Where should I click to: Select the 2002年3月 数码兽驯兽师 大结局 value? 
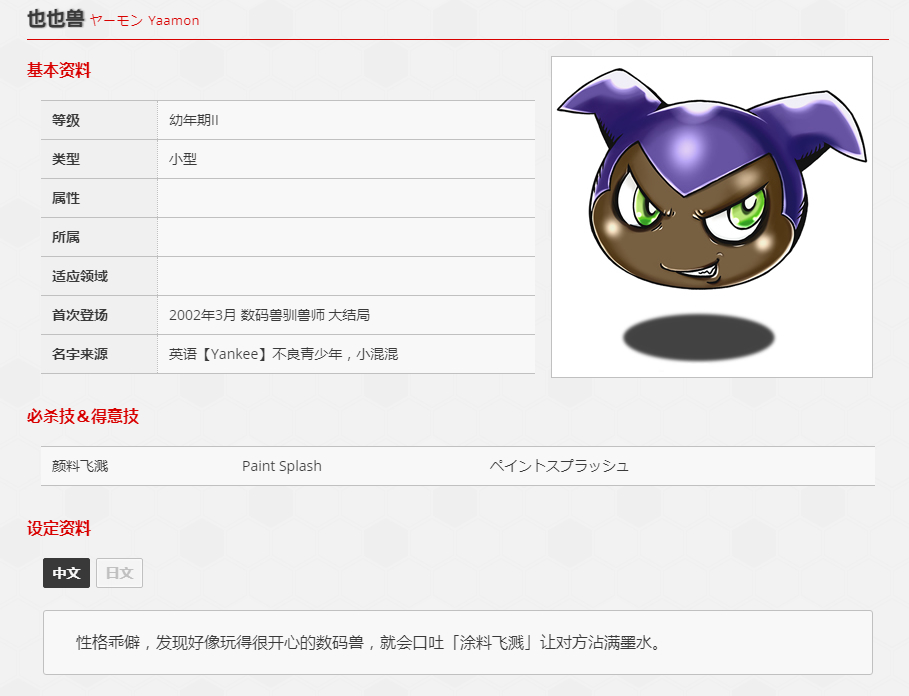tap(270, 315)
